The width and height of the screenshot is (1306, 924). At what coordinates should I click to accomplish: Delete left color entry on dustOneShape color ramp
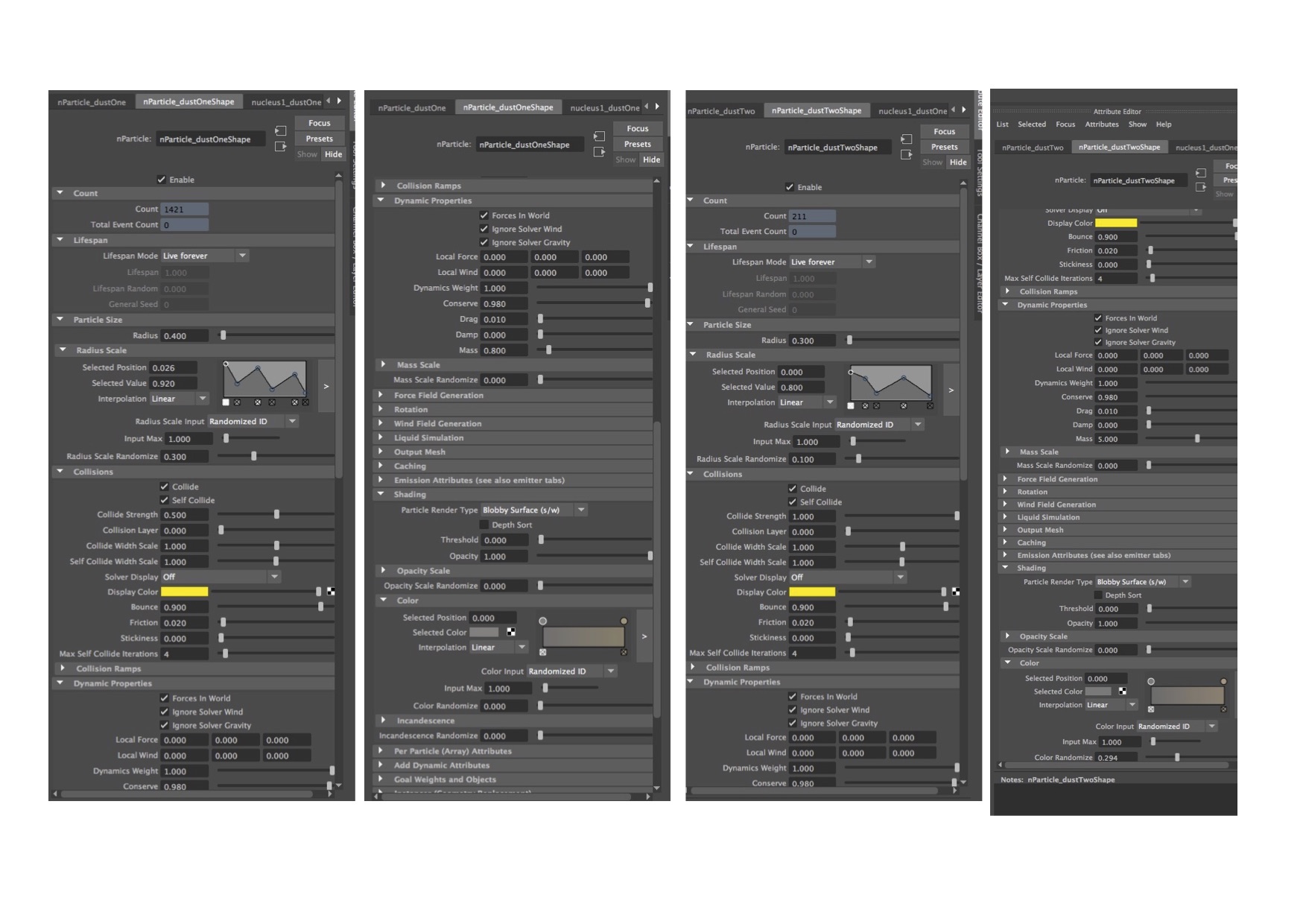[x=542, y=652]
